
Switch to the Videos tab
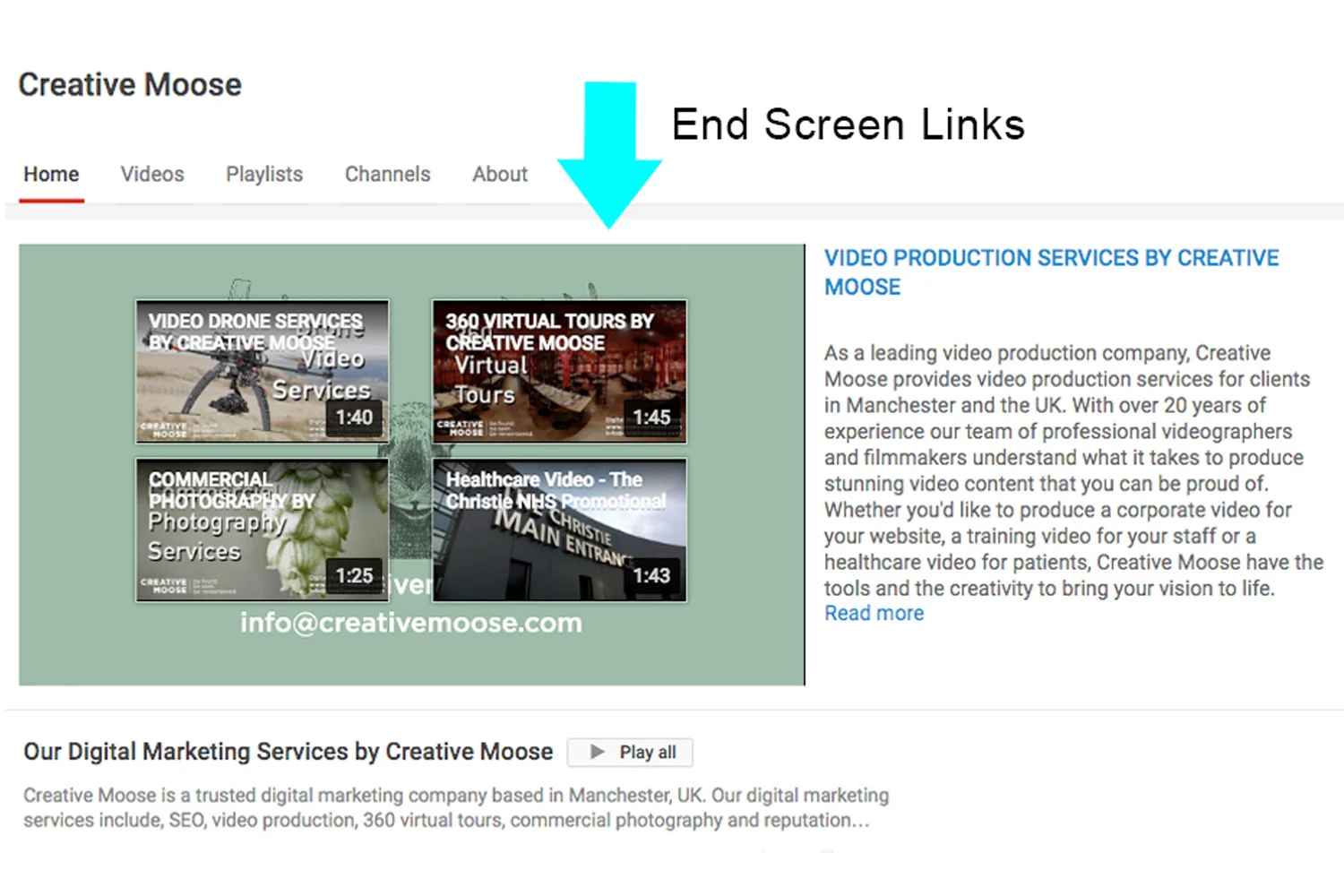point(152,174)
